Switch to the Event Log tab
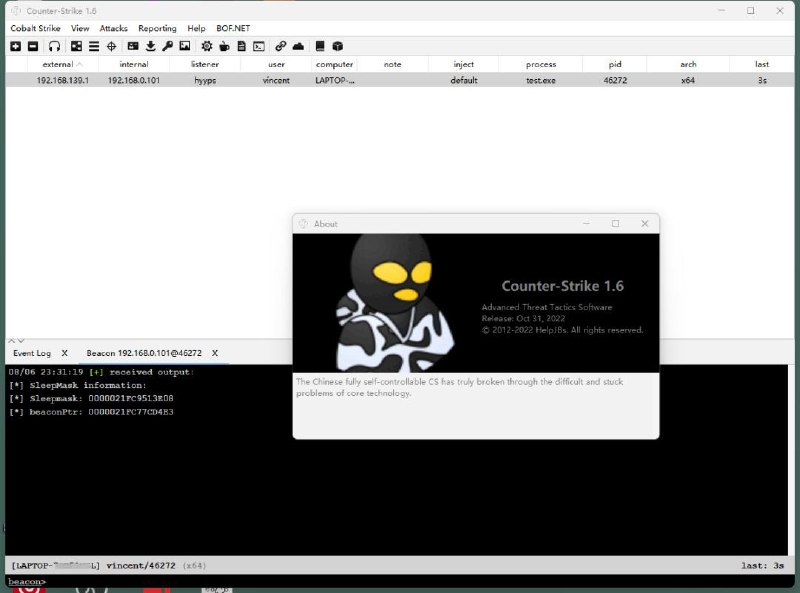The image size is (800, 593). point(32,353)
